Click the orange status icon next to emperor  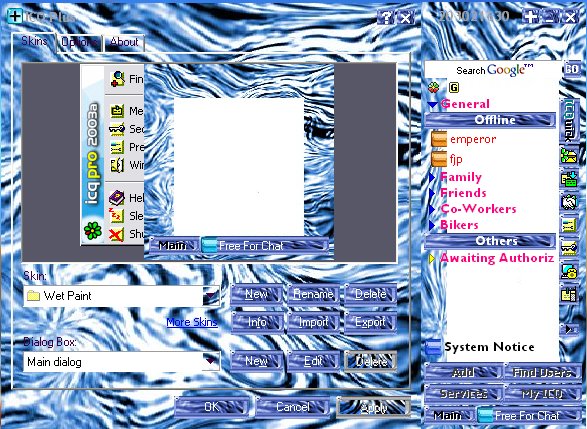pos(439,139)
